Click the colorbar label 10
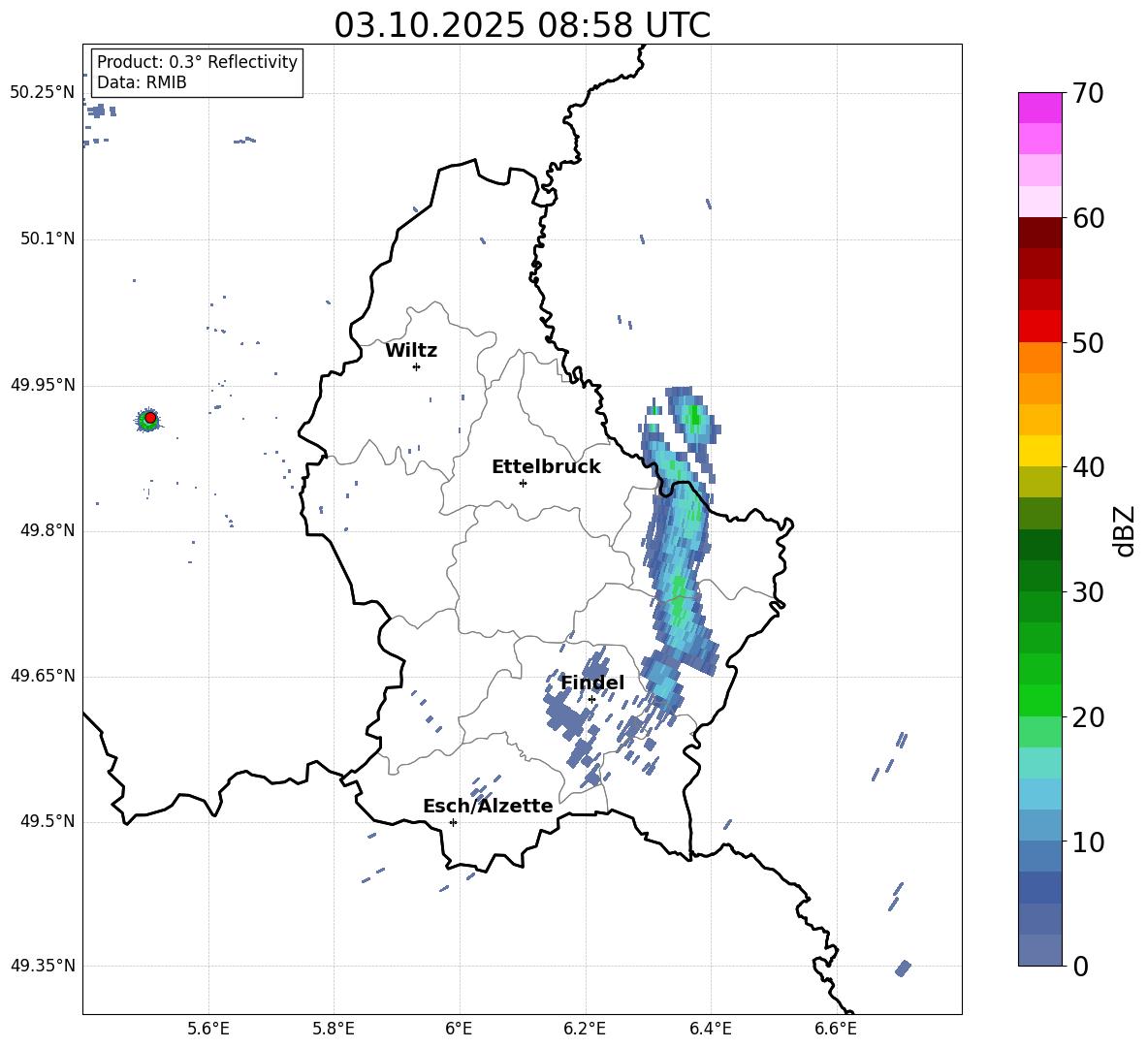This screenshot has height=1048, width=1148. point(1089,842)
